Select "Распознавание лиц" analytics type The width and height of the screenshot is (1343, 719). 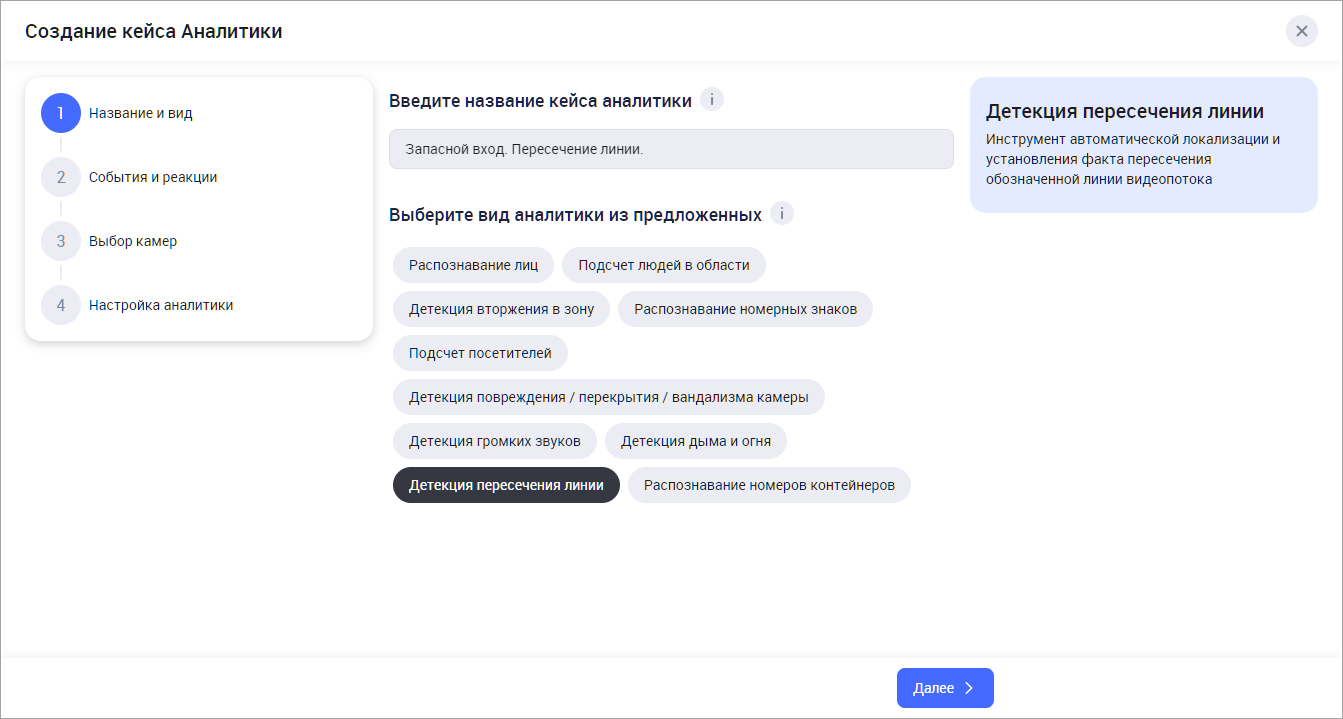point(473,265)
